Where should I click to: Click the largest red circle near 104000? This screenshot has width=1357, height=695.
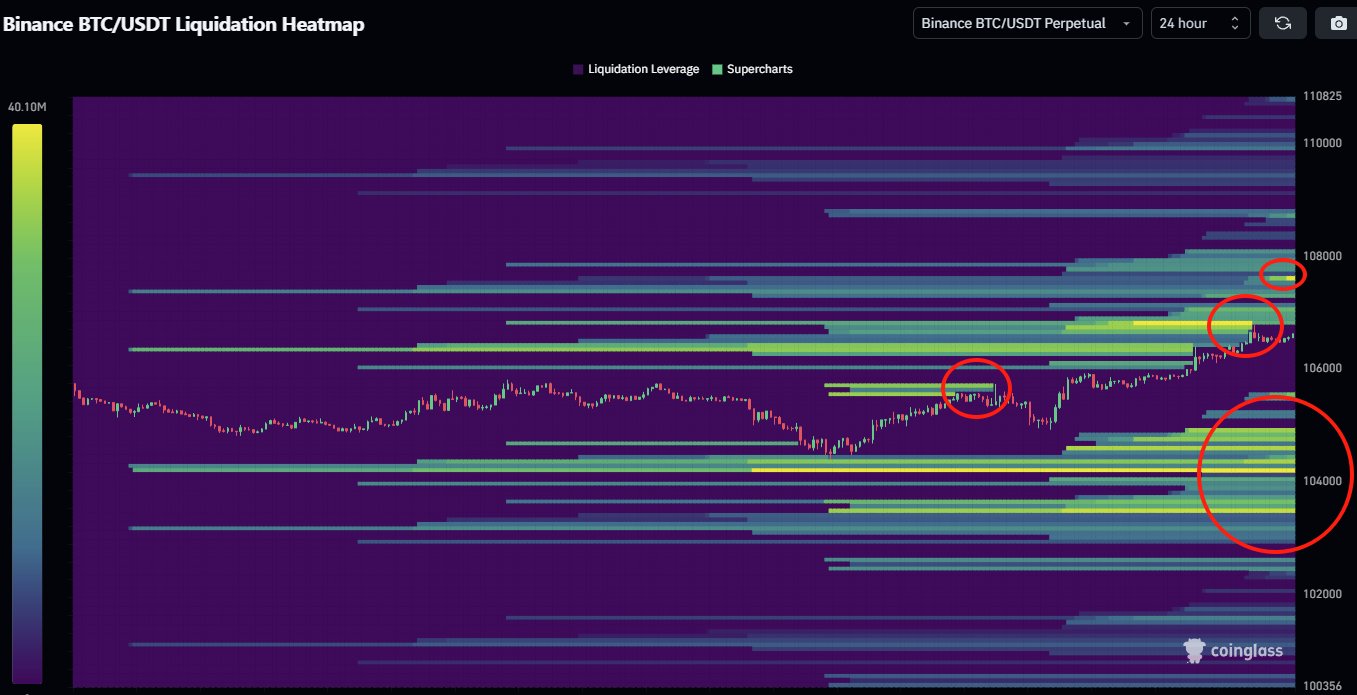click(x=1272, y=474)
